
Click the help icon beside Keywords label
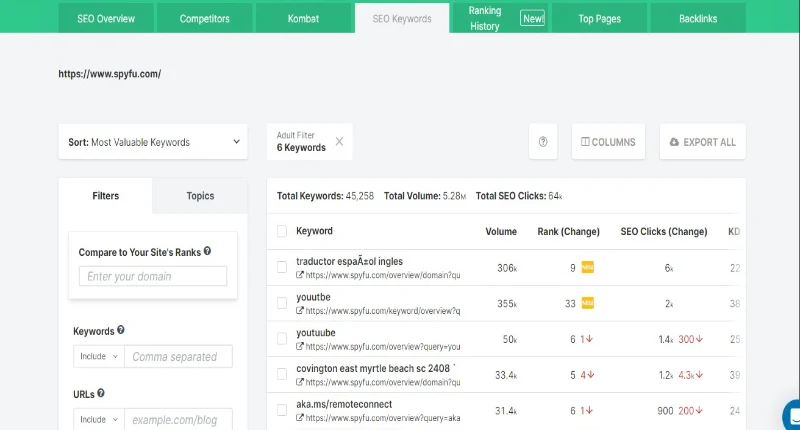click(x=120, y=330)
